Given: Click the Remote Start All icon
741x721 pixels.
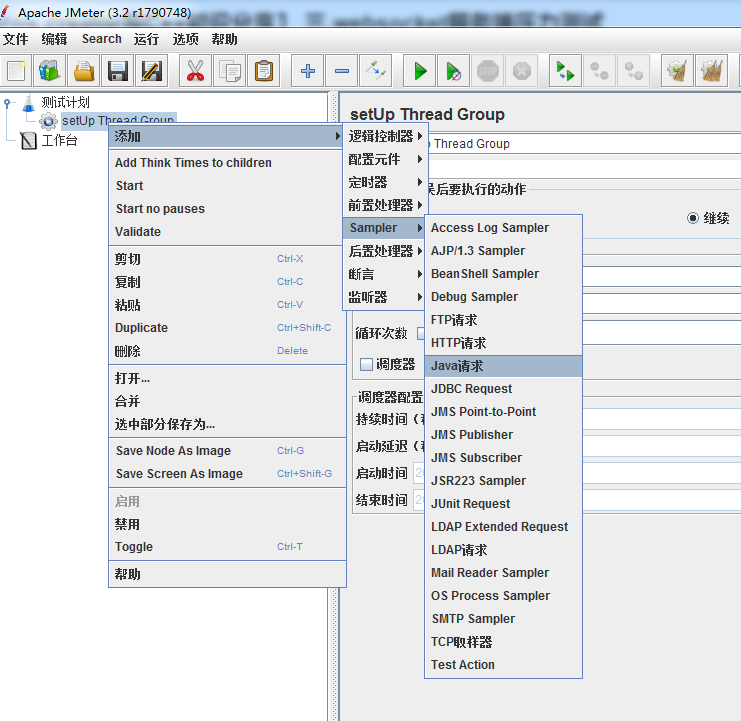Looking at the screenshot, I should 565,71.
